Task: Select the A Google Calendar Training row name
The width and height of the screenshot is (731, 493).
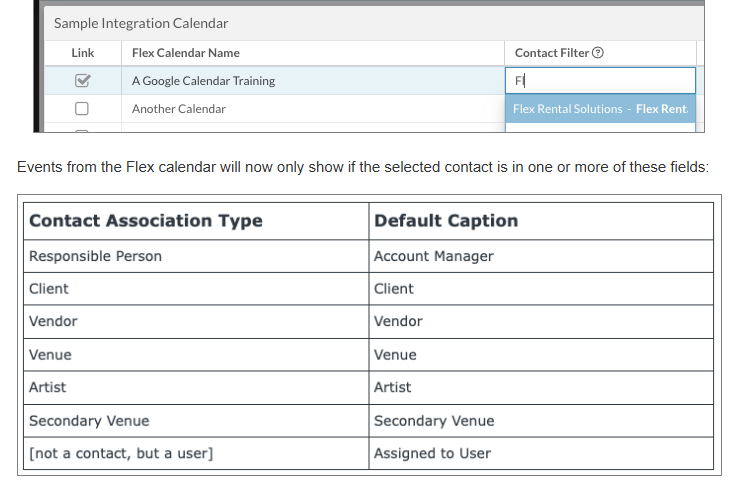Action: (x=203, y=81)
